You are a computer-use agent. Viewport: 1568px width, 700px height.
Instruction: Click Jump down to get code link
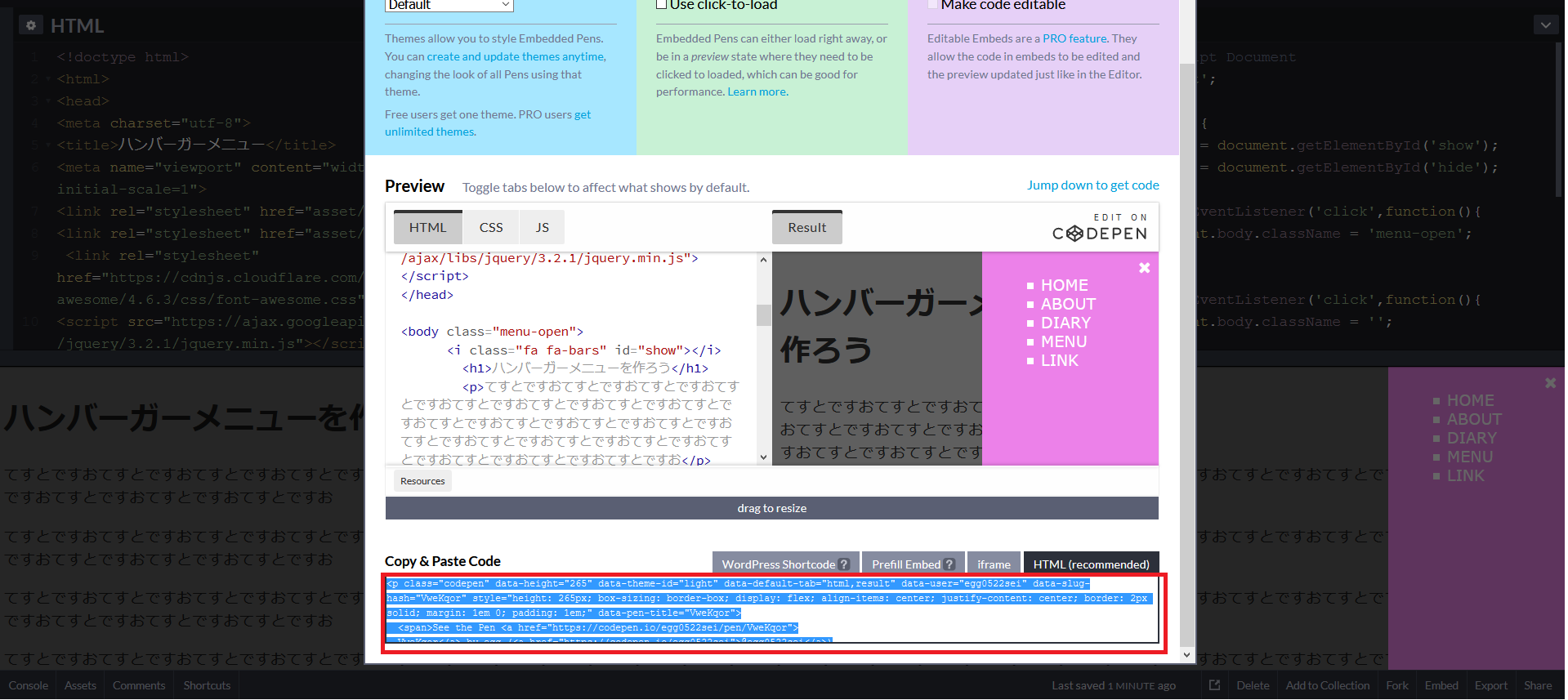coord(1092,185)
